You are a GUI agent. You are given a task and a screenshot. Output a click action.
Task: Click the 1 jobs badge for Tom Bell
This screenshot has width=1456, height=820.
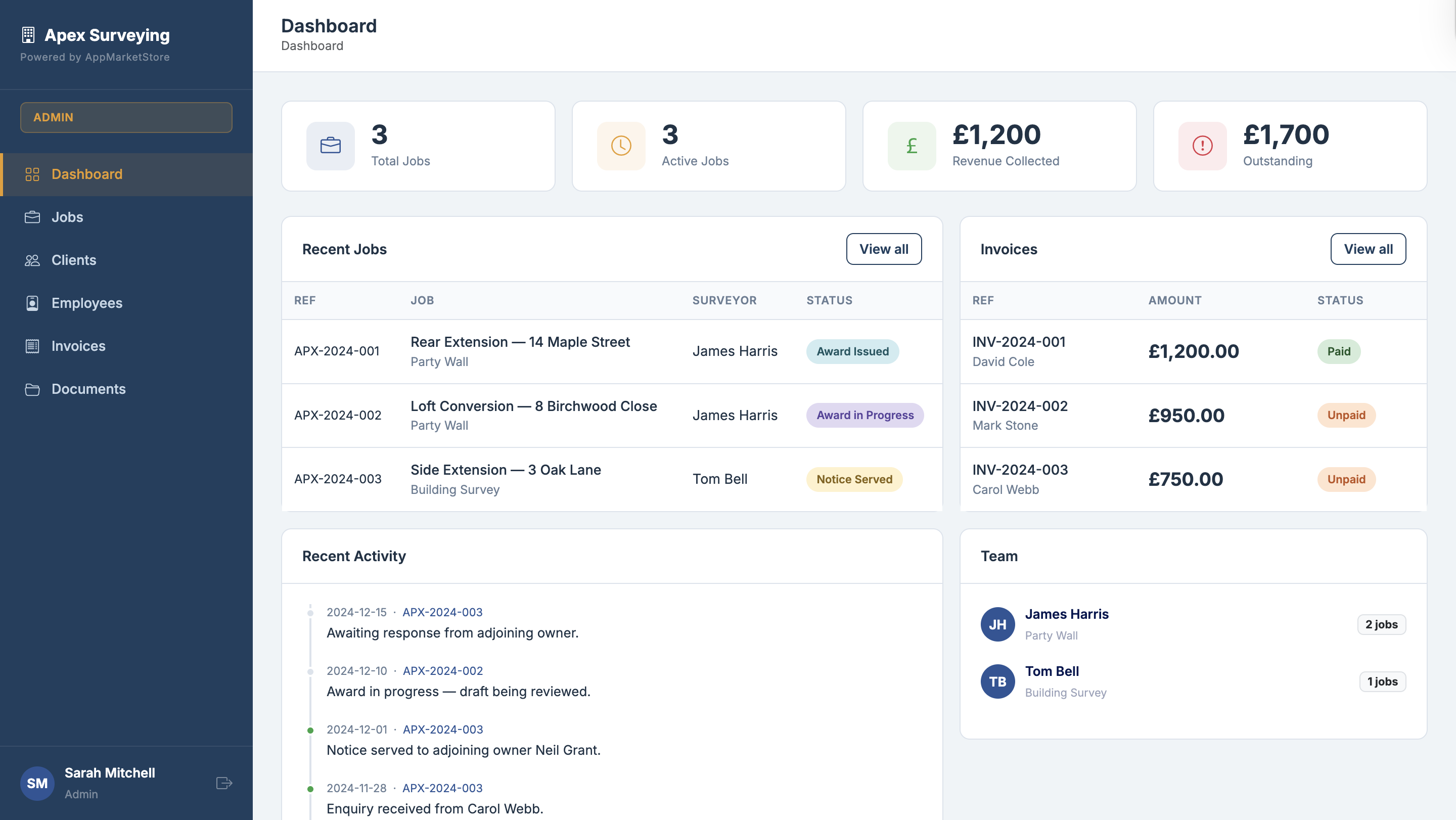click(x=1382, y=681)
